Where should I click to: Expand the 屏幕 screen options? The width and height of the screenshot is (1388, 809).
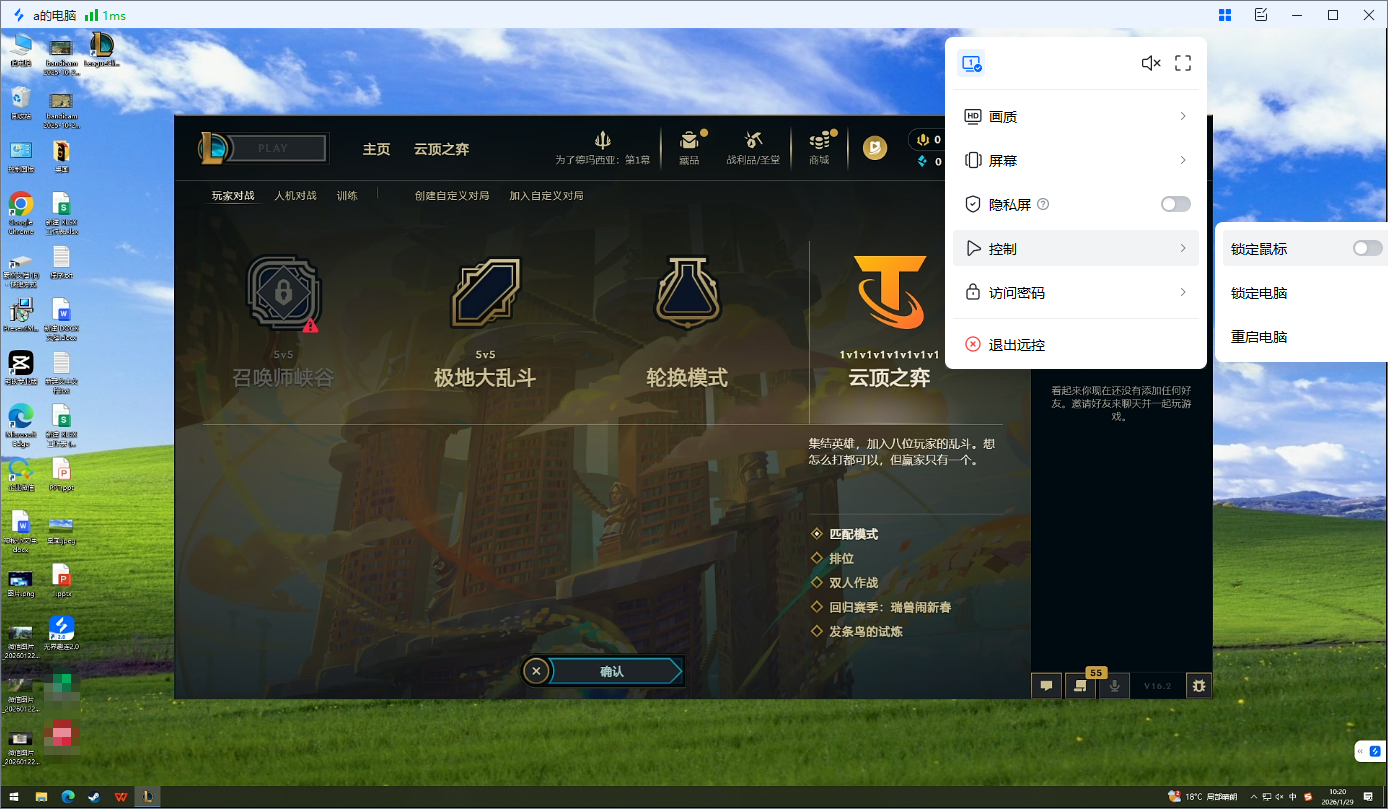[1076, 160]
